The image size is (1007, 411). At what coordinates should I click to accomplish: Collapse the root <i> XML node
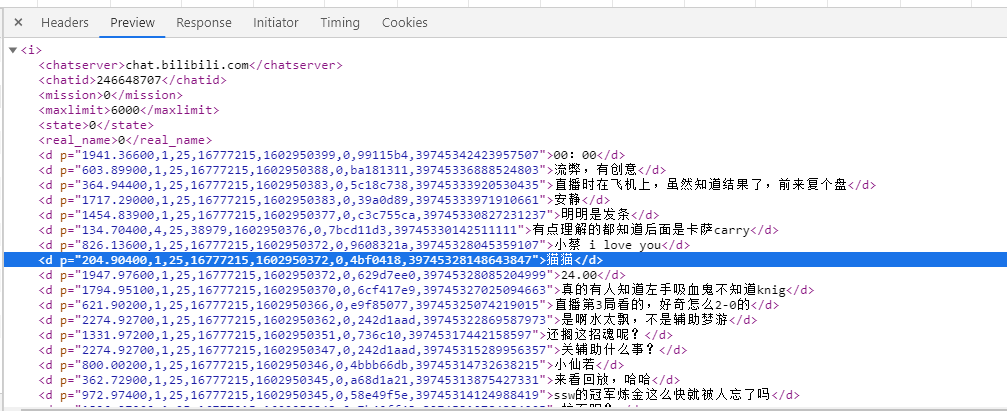pos(13,50)
